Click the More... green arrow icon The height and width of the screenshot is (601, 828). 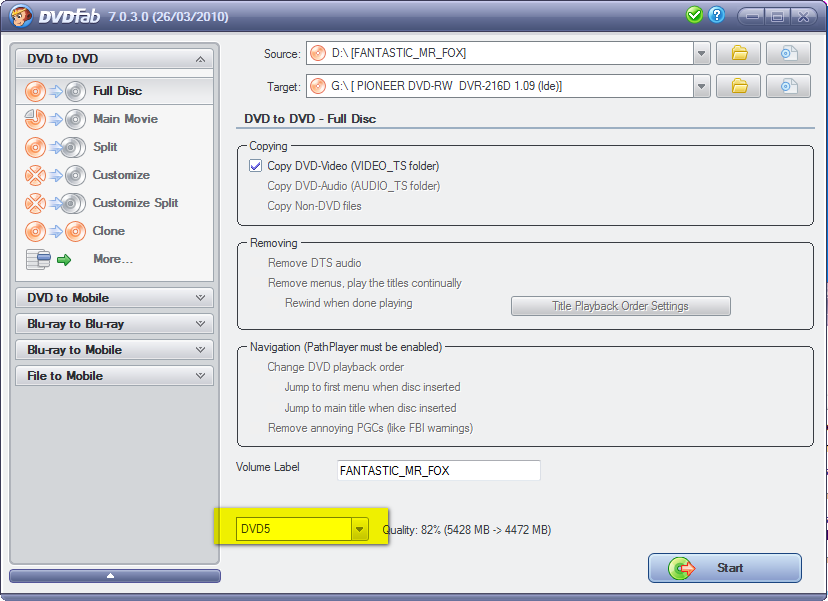click(x=64, y=259)
